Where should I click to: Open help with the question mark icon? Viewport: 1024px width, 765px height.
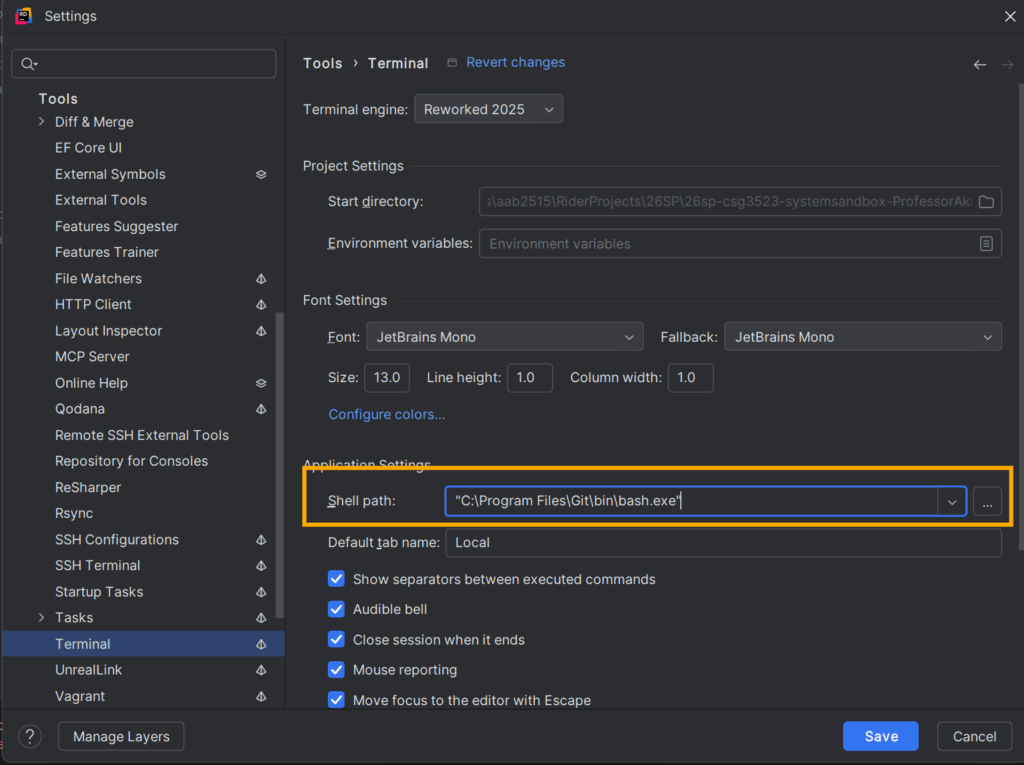pos(29,736)
